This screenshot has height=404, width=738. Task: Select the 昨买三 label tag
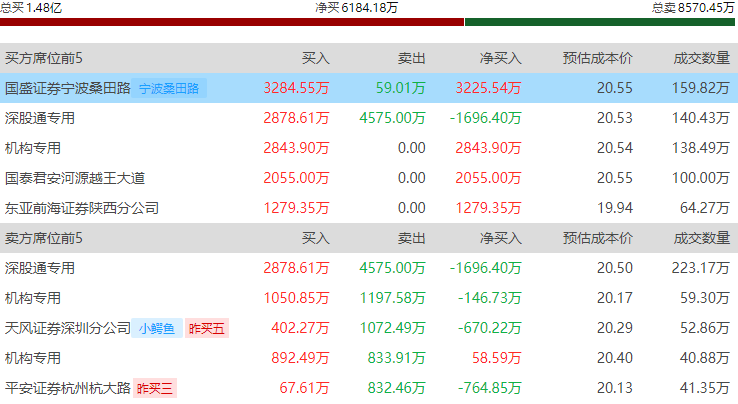pyautogui.click(x=155, y=387)
